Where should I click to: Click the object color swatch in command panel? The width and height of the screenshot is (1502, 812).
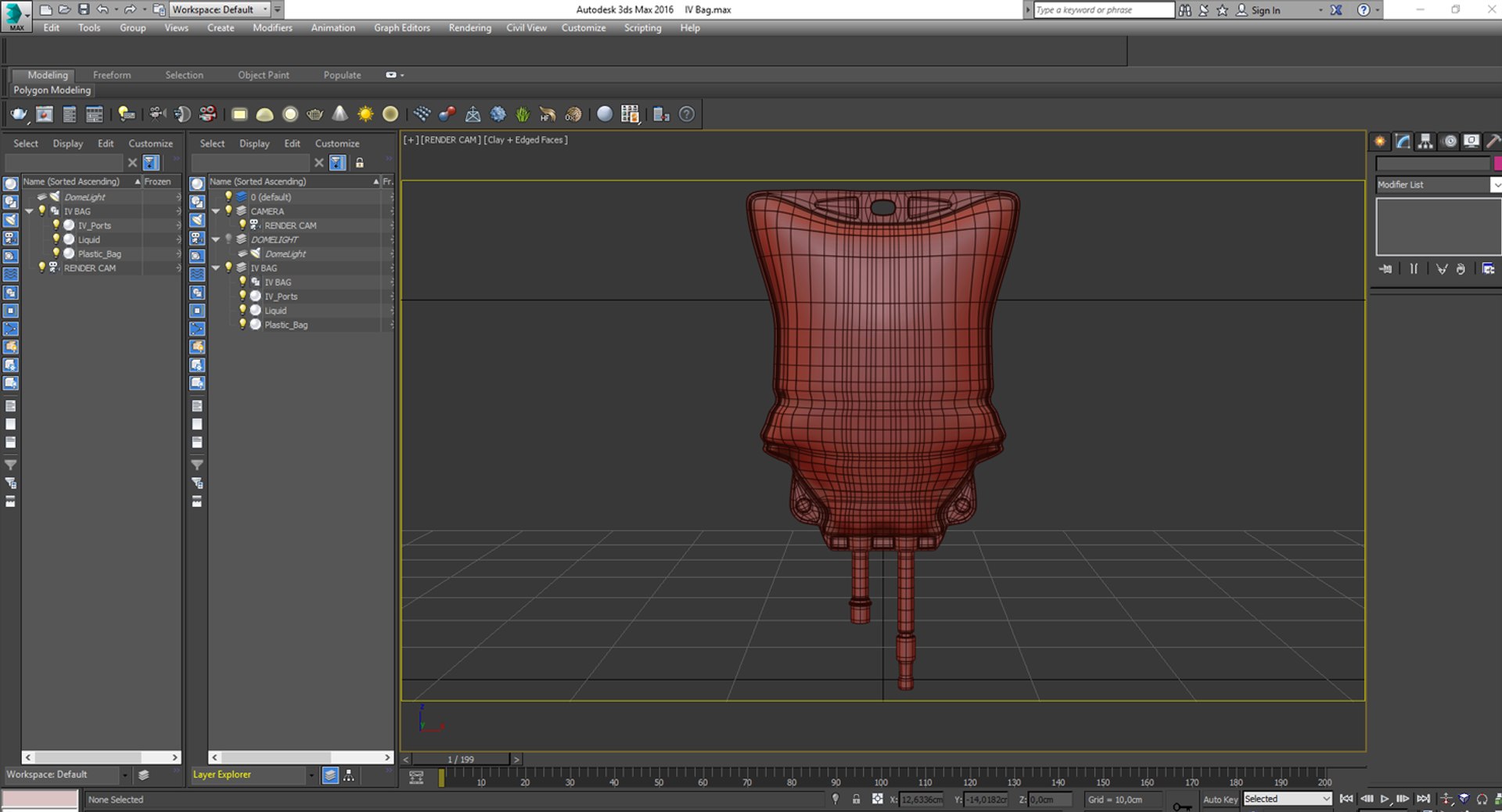[1497, 163]
